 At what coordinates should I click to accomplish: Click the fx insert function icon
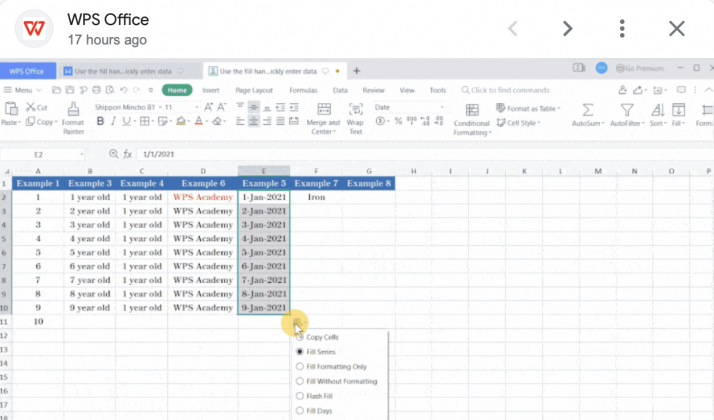click(128, 155)
